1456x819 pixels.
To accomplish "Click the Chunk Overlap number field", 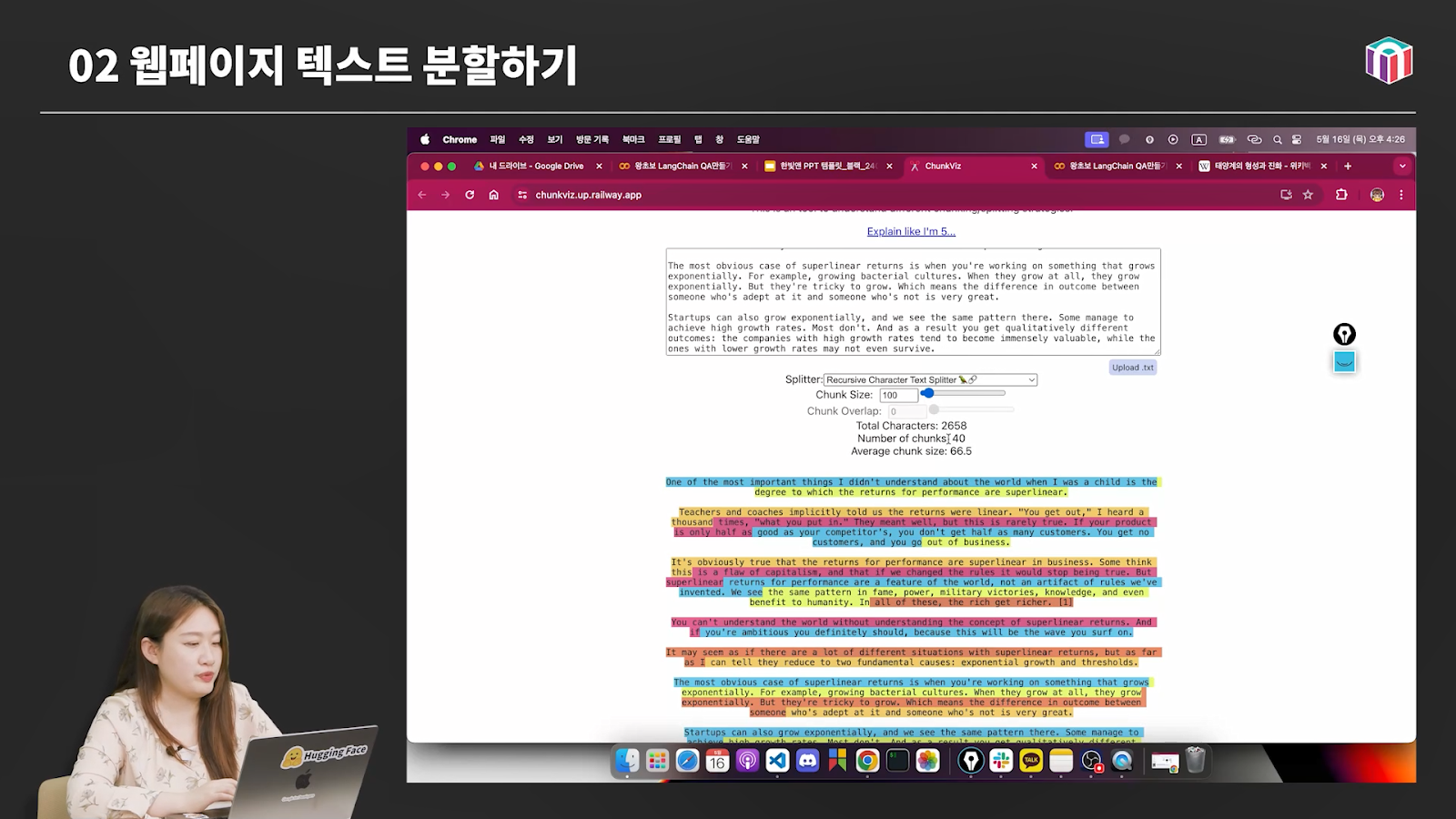I will [x=906, y=411].
